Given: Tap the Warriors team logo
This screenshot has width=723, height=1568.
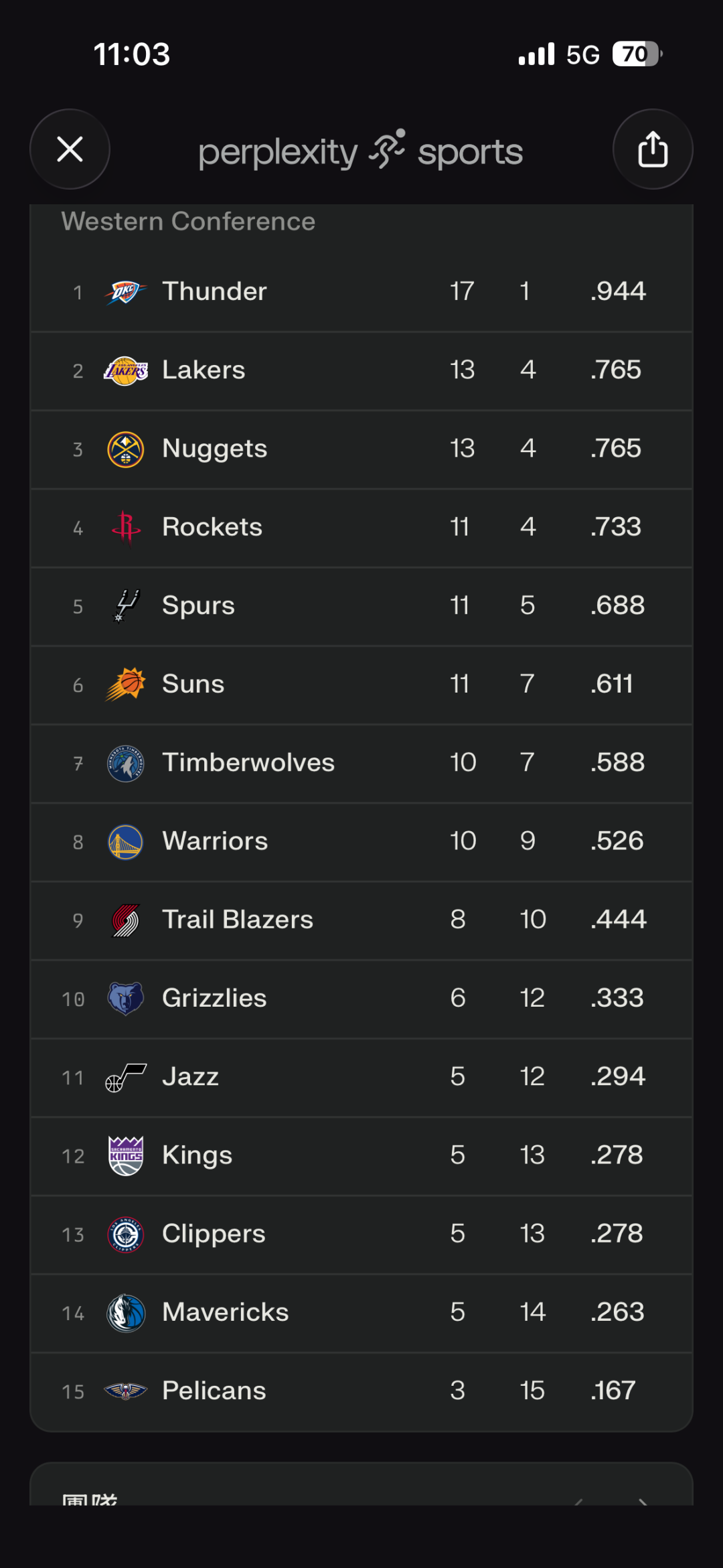Looking at the screenshot, I should (x=125, y=841).
